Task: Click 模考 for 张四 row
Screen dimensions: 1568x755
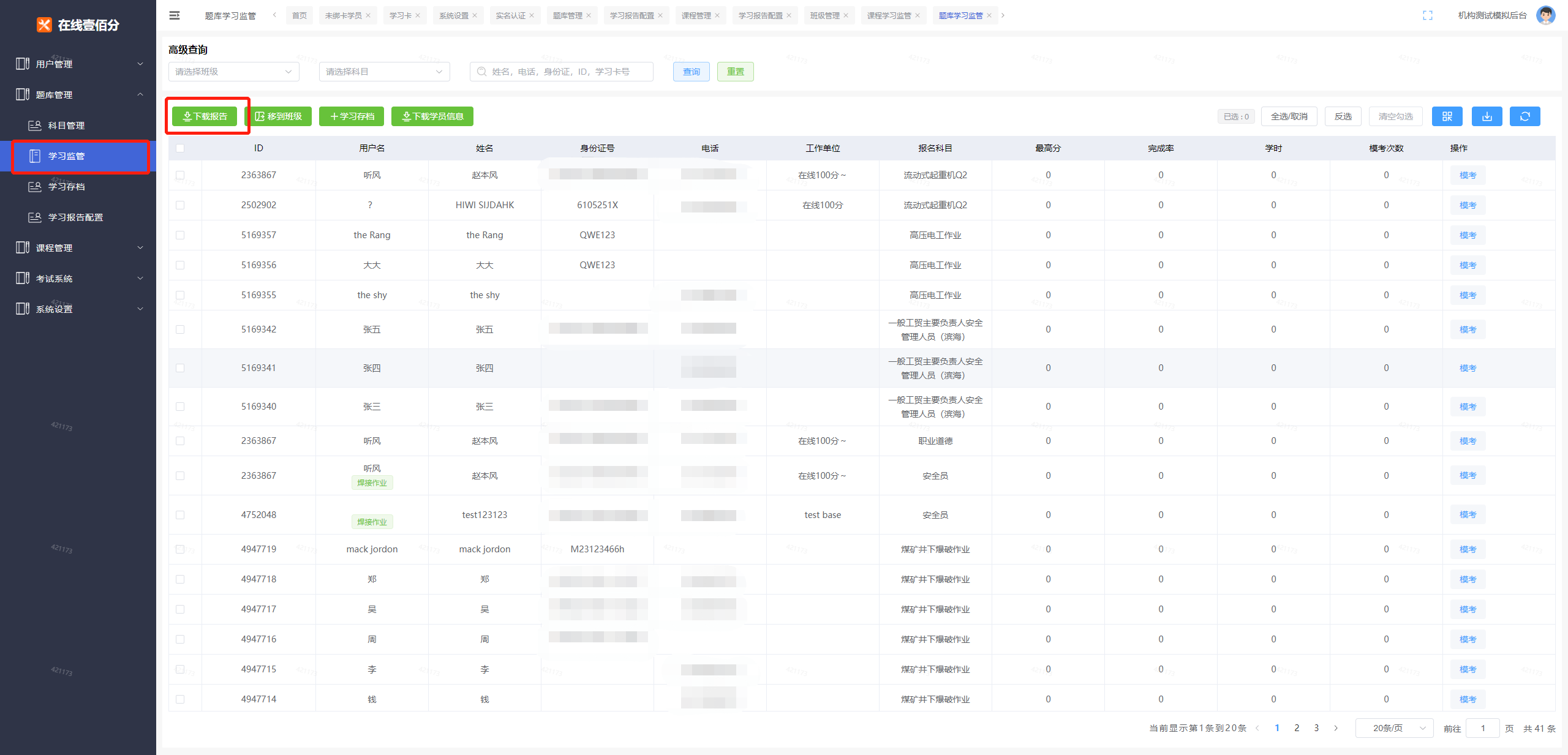Action: [1468, 368]
